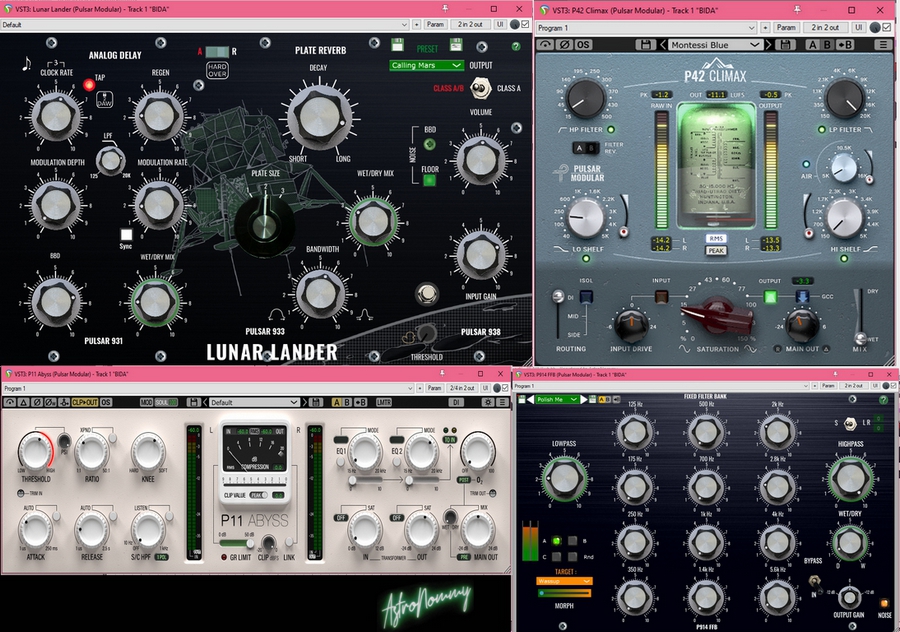Click the OS oversampling button in P42 Climax
Viewport: 900px width, 632px height.
pos(583,45)
